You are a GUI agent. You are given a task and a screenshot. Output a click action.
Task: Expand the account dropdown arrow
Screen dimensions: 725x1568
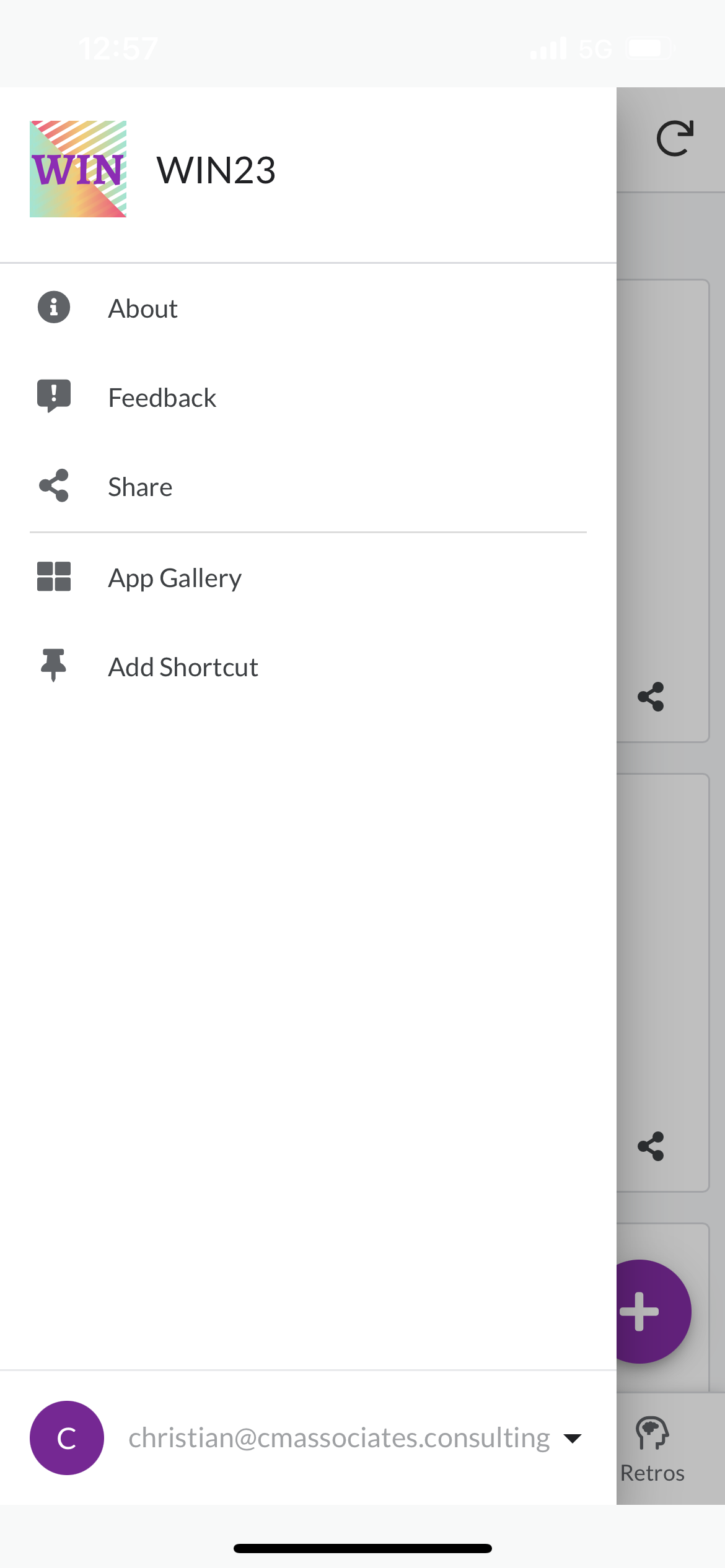pyautogui.click(x=573, y=1438)
